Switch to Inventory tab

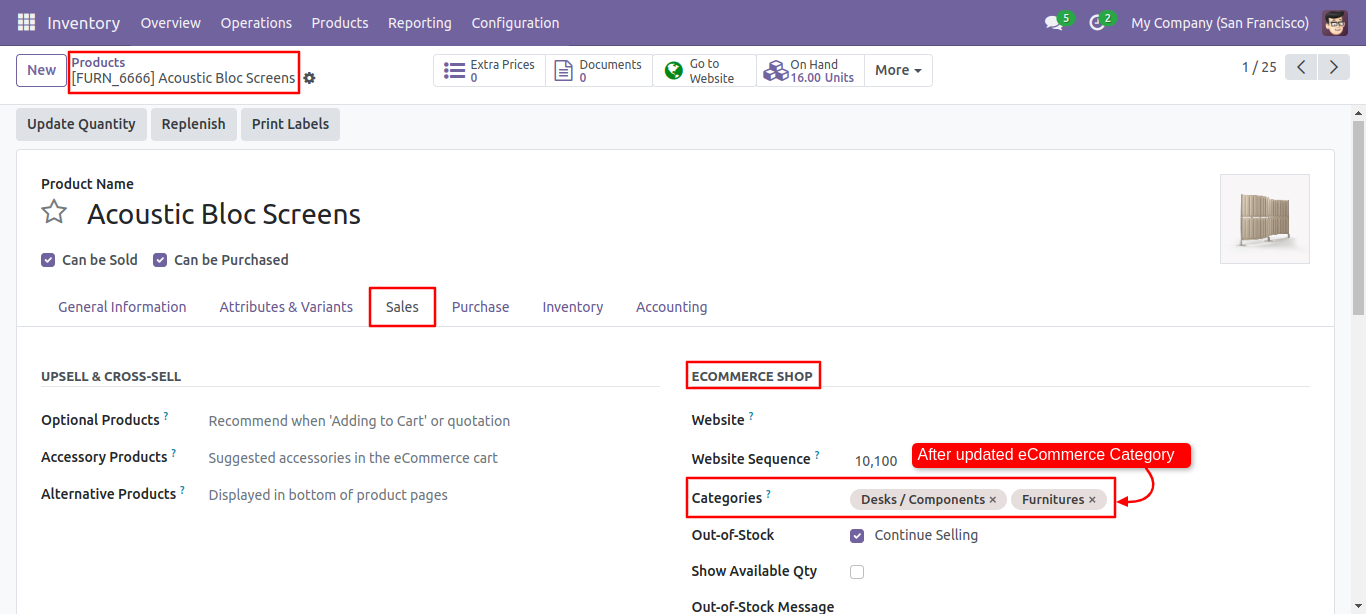572,307
